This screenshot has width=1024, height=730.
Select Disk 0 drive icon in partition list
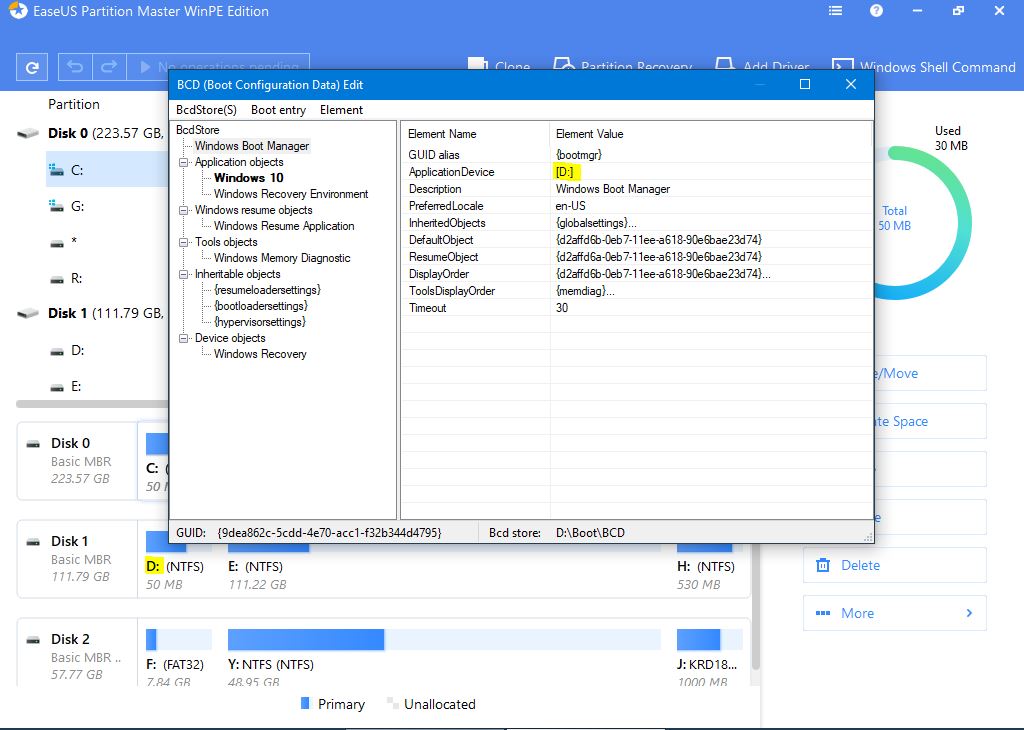pyautogui.click(x=29, y=133)
